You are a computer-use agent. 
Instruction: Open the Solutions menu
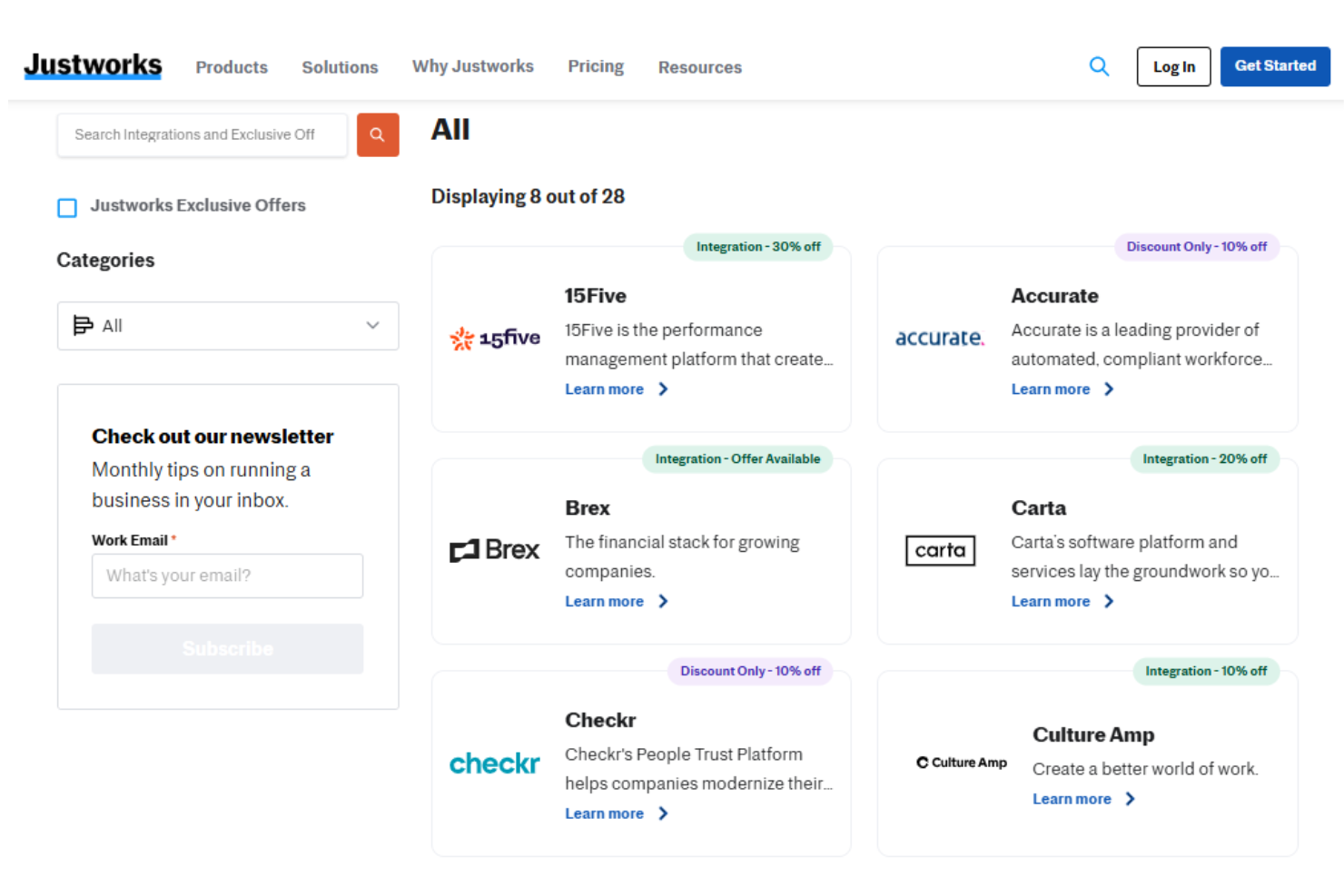click(340, 67)
